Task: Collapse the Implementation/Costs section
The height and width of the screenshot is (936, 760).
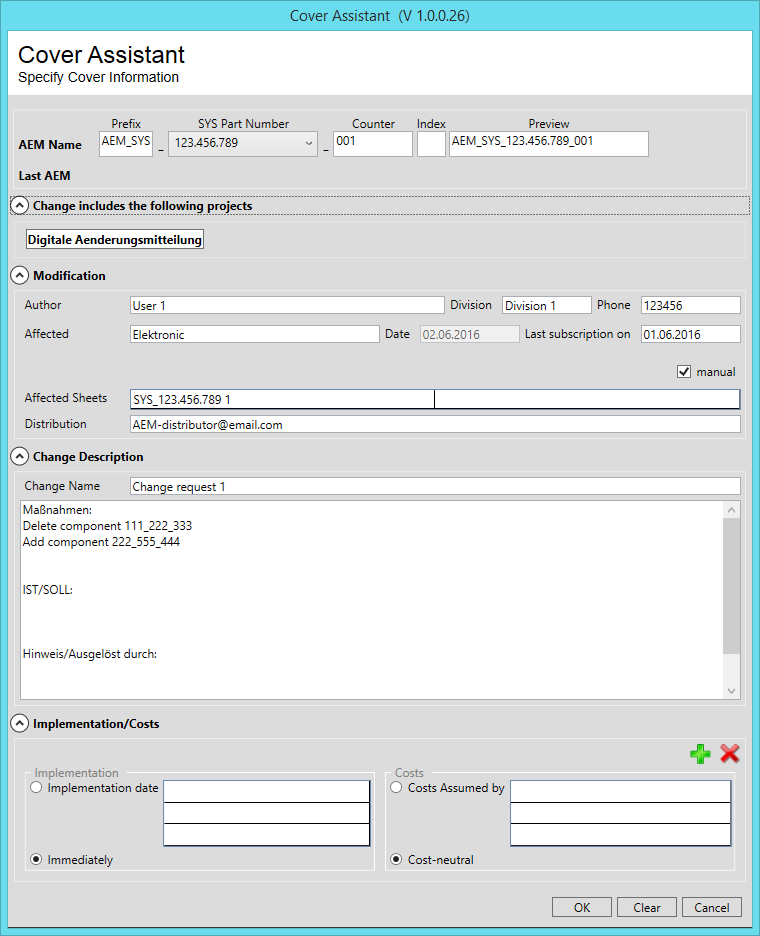Action: point(19,723)
